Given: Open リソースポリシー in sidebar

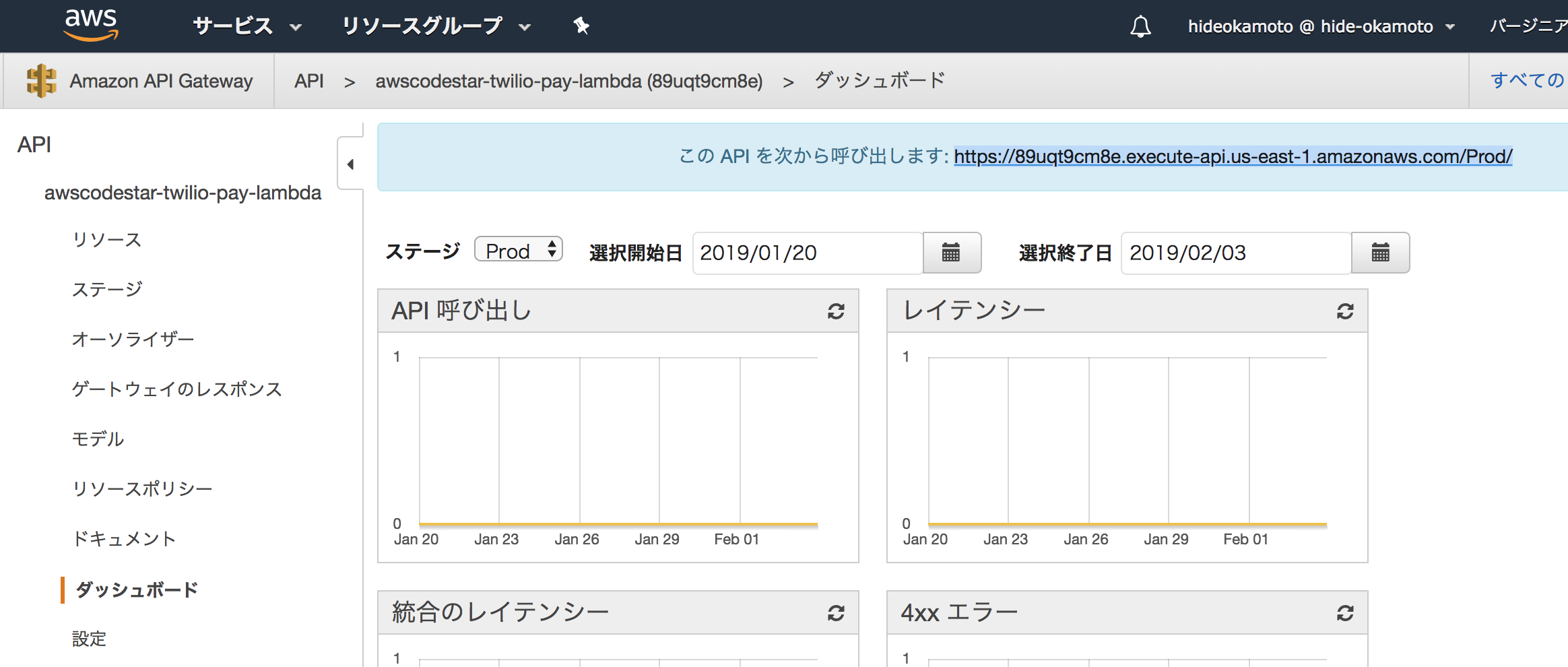Looking at the screenshot, I should tap(142, 488).
